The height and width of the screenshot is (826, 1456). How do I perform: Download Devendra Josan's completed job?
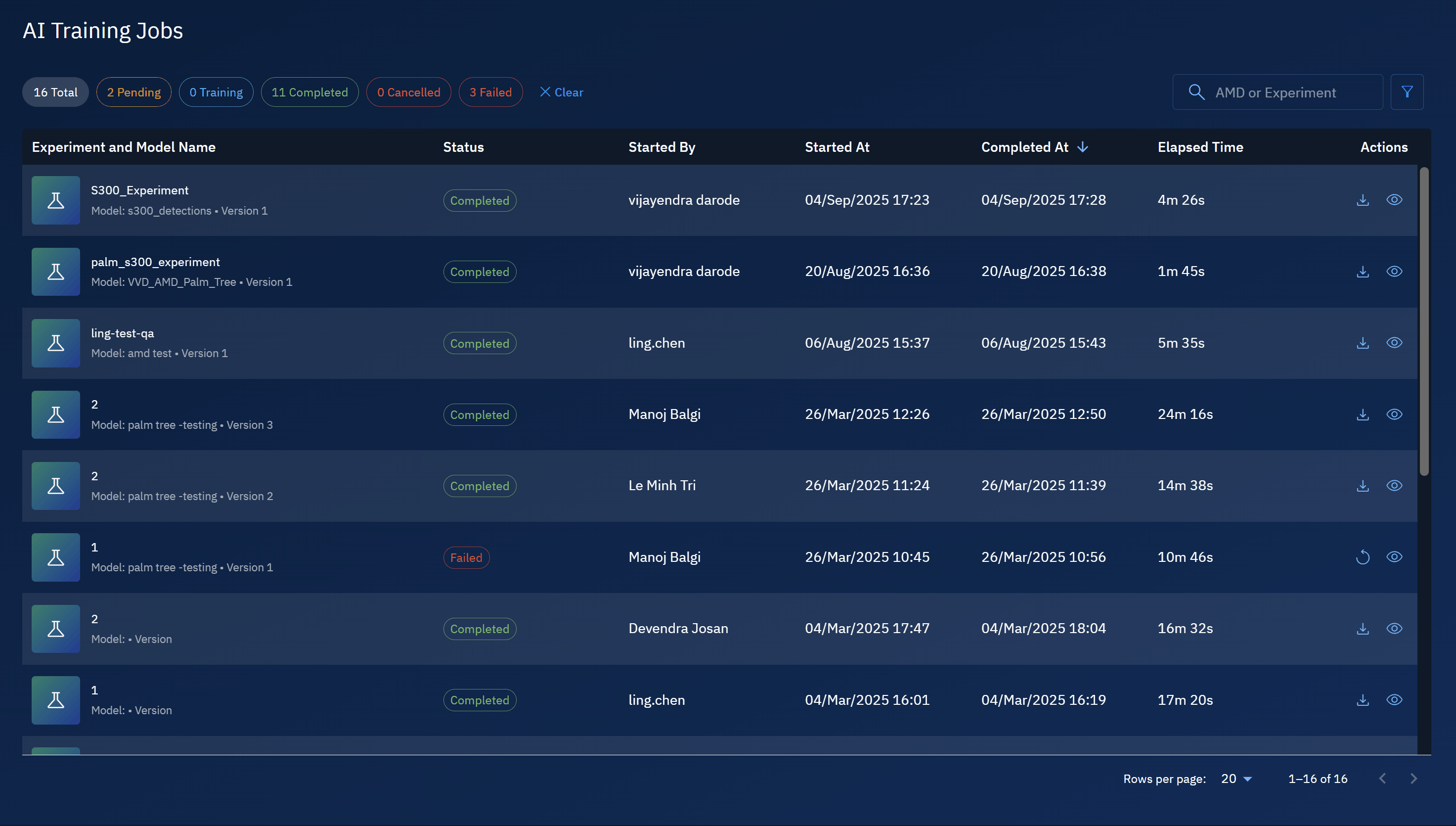click(x=1363, y=629)
